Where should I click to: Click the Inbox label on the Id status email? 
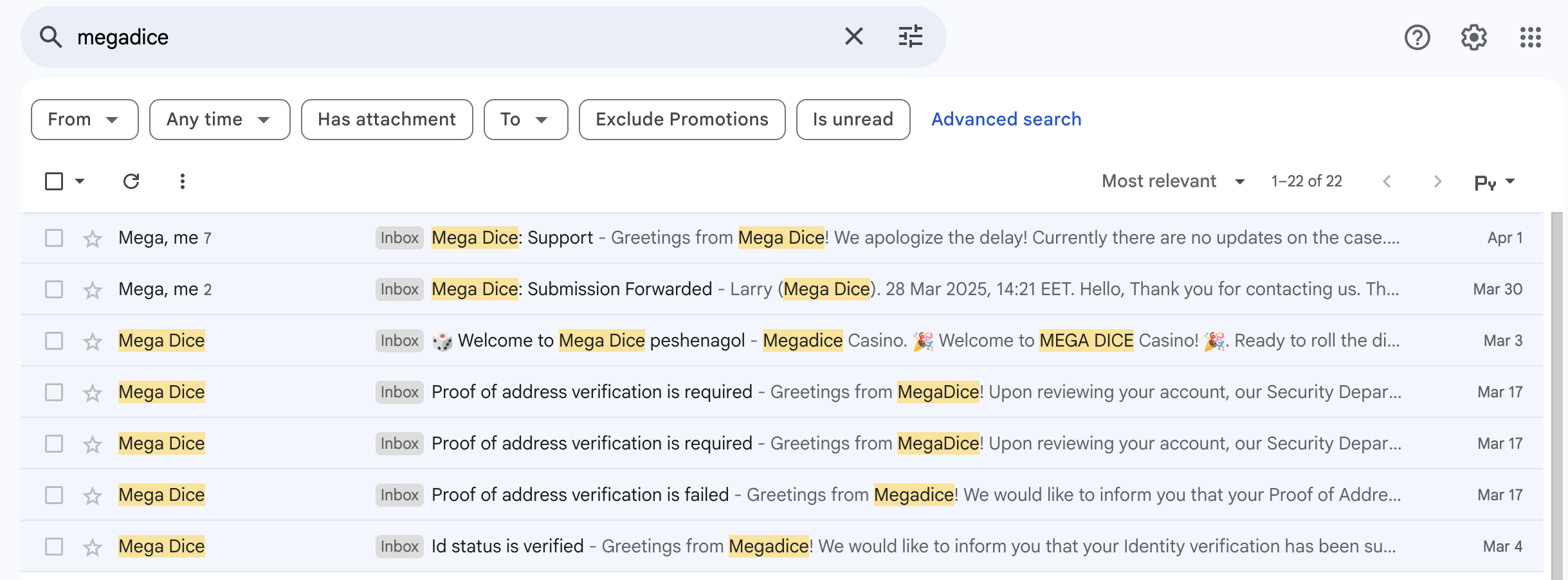(399, 547)
